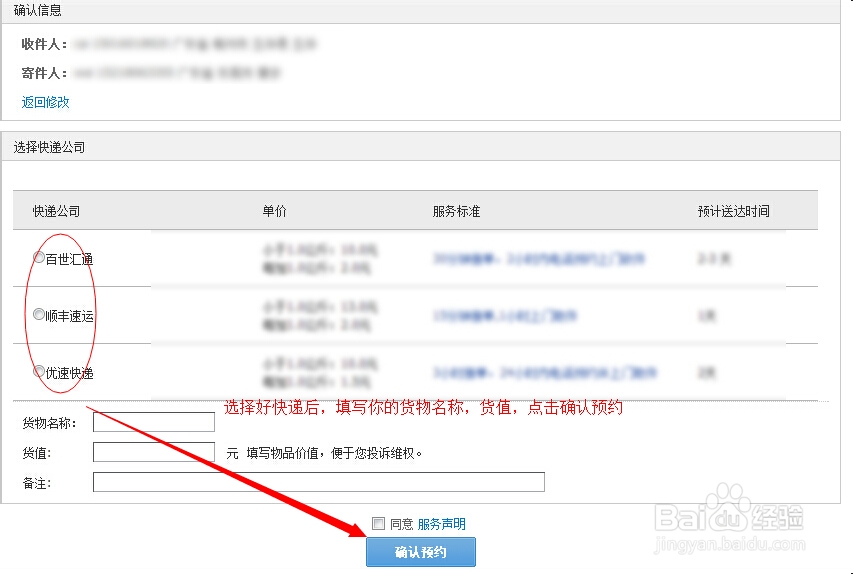Tick the 同意 agreement checkbox
The height and width of the screenshot is (574, 853).
coord(378,523)
